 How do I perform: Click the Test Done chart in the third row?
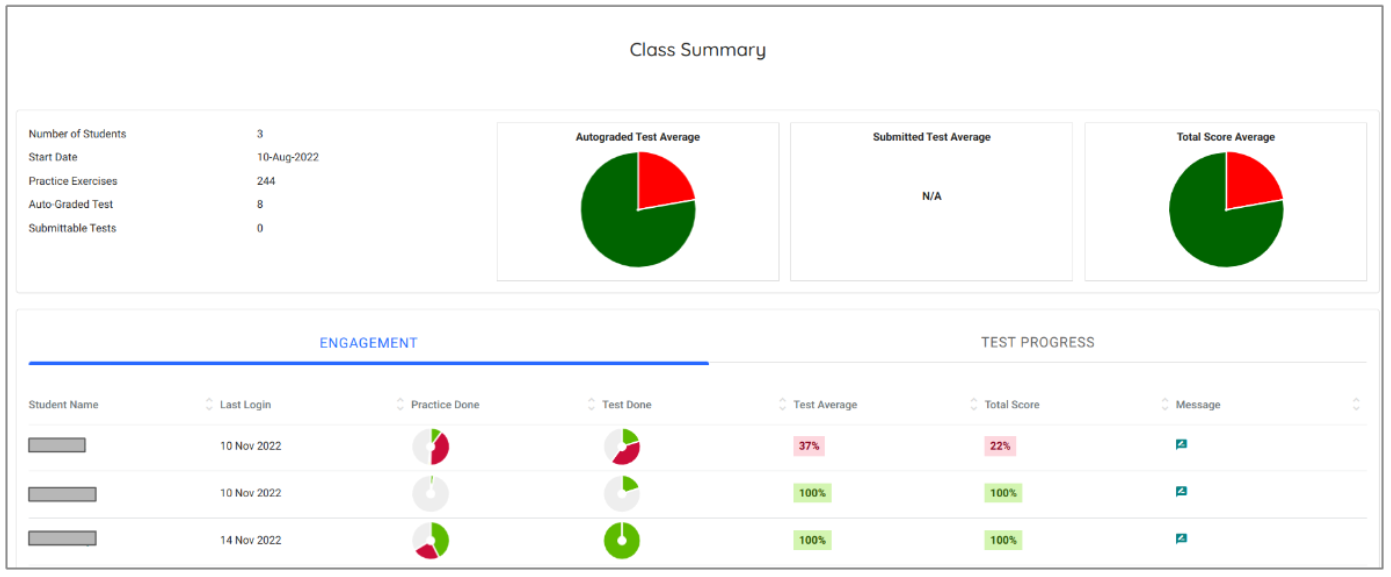point(622,538)
